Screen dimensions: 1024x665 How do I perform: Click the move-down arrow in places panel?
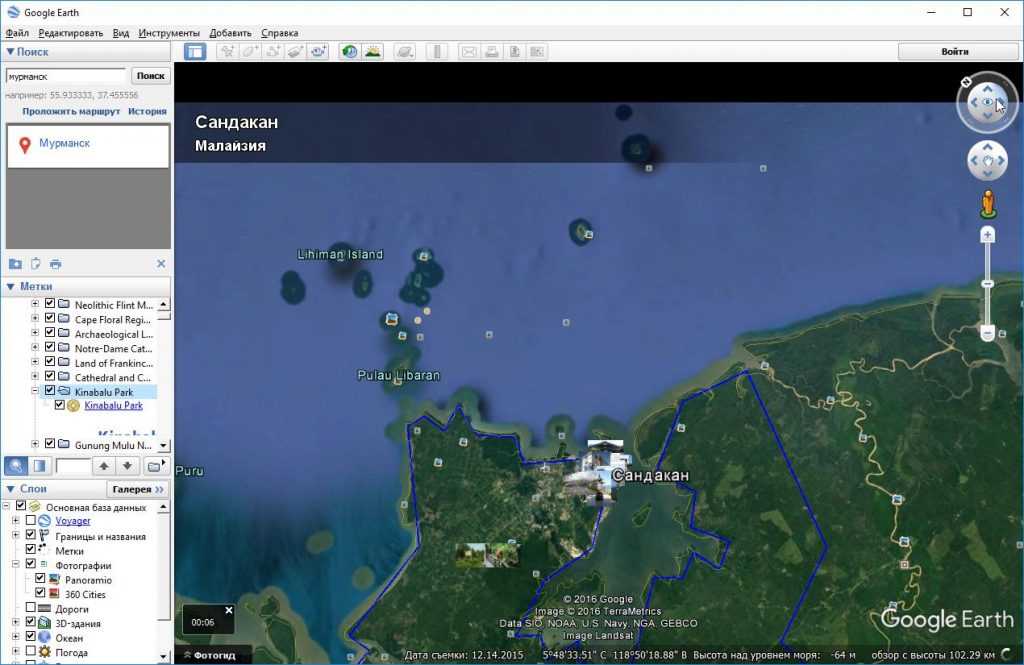point(127,466)
